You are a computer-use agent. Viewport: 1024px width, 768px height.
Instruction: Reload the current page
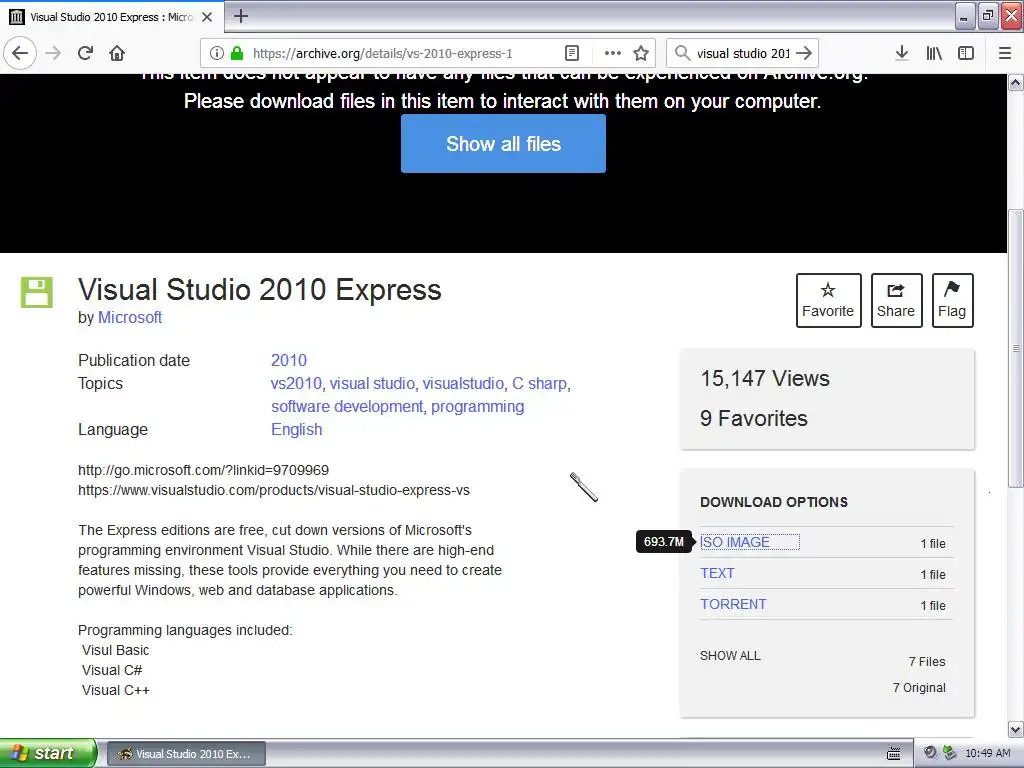(x=85, y=53)
